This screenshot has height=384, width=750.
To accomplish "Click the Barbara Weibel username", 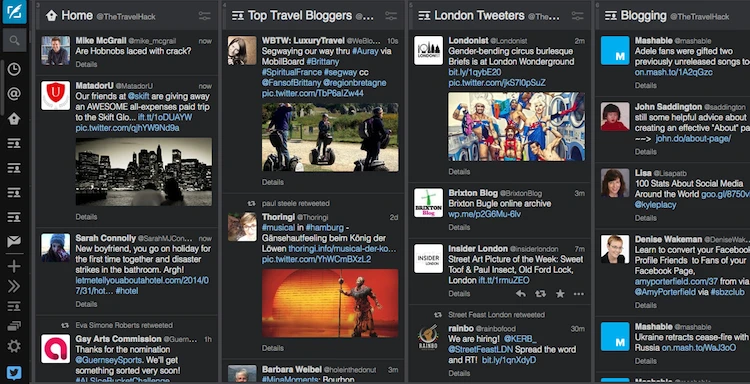I will (x=292, y=369).
